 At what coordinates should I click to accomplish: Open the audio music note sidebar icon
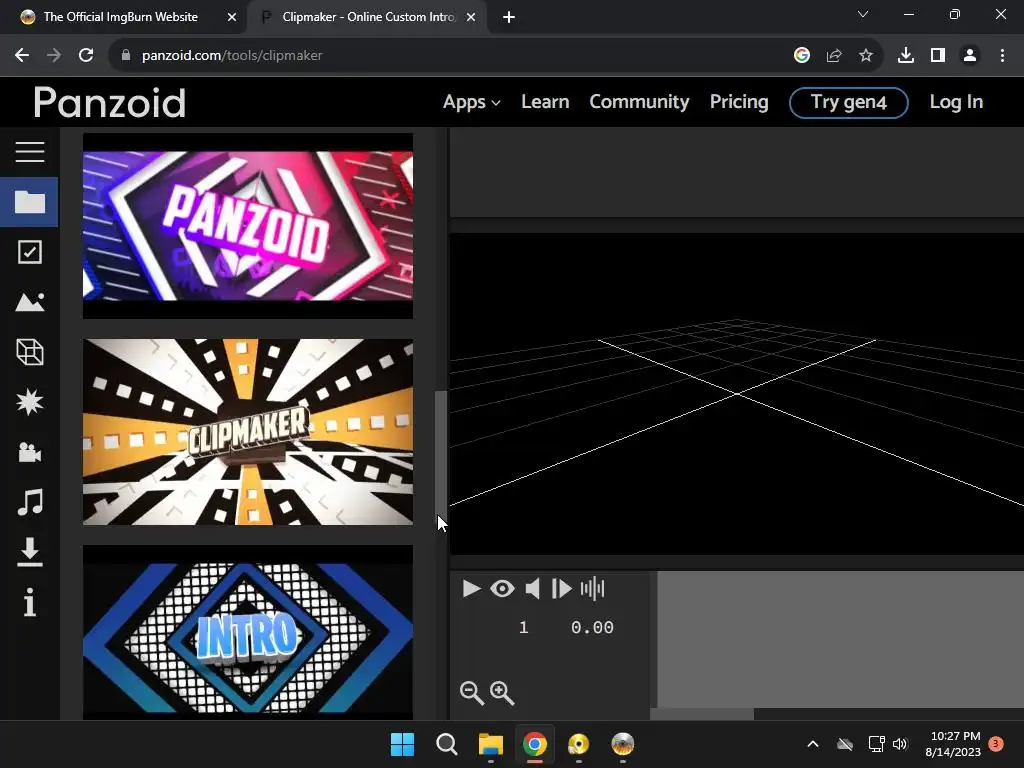(x=29, y=502)
